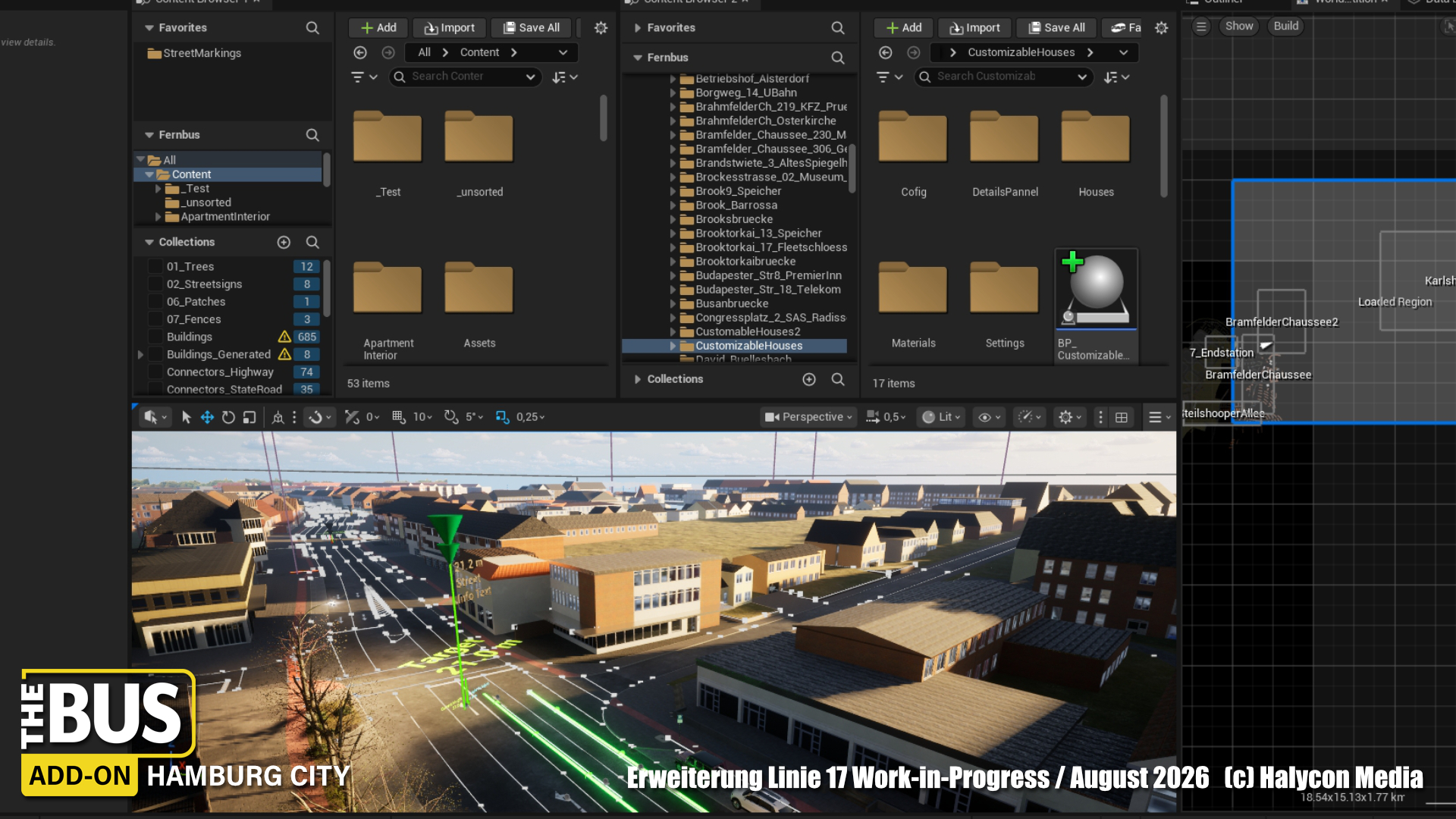
Task: Click Import in Content Browser 1
Action: pos(450,28)
